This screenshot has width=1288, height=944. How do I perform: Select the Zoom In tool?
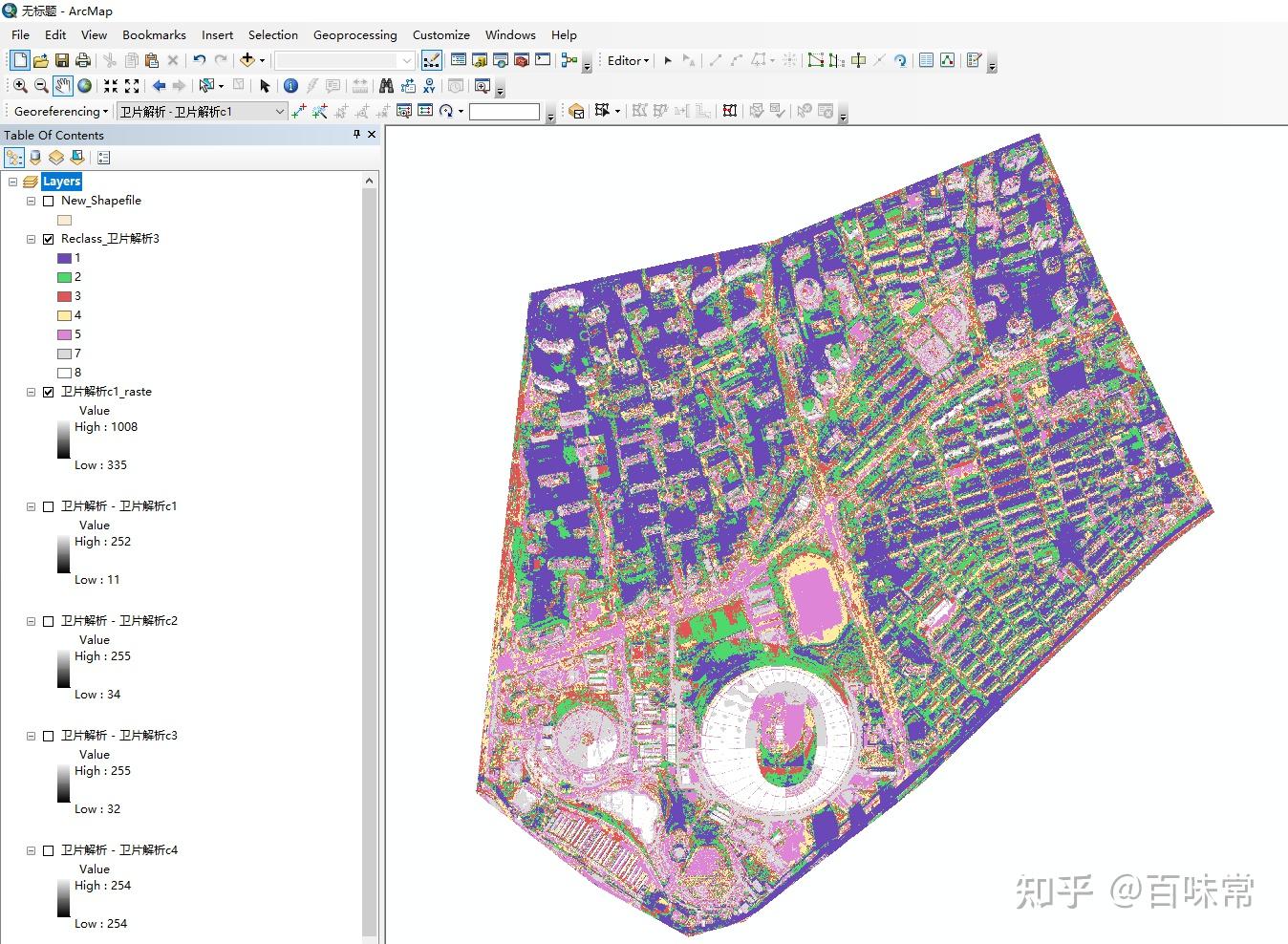click(x=19, y=86)
